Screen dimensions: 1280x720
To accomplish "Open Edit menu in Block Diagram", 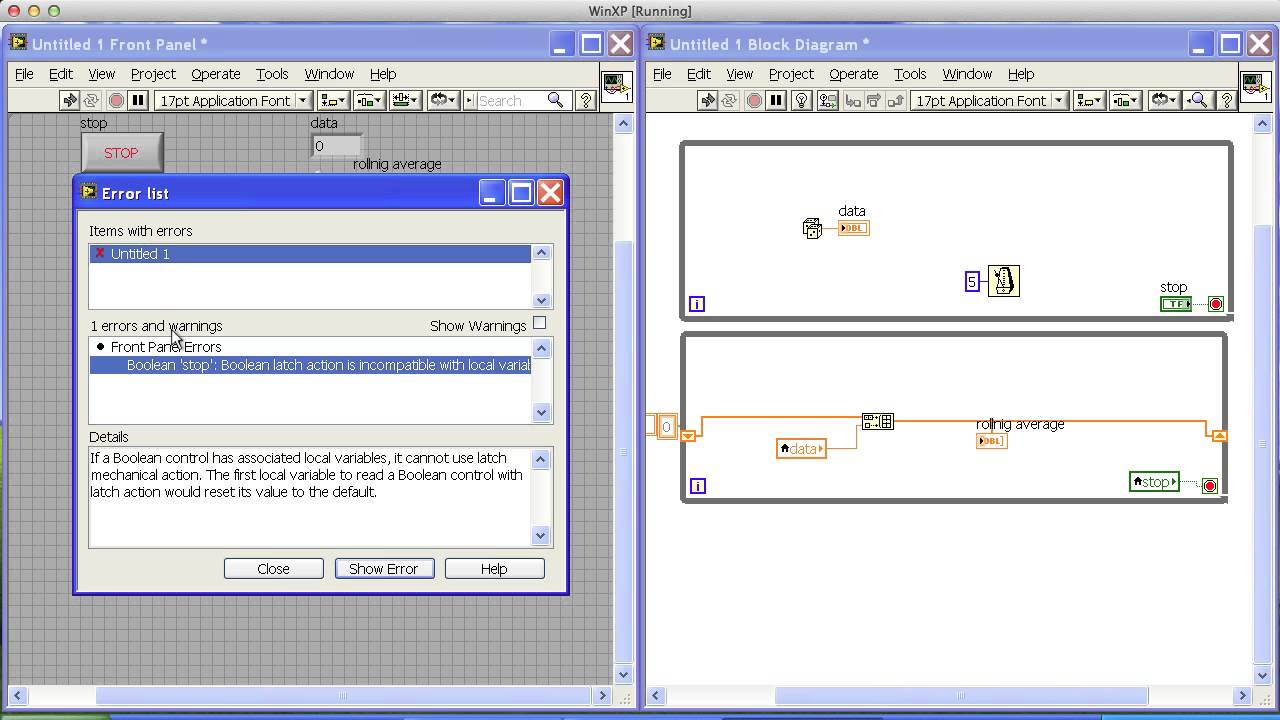I will point(699,74).
